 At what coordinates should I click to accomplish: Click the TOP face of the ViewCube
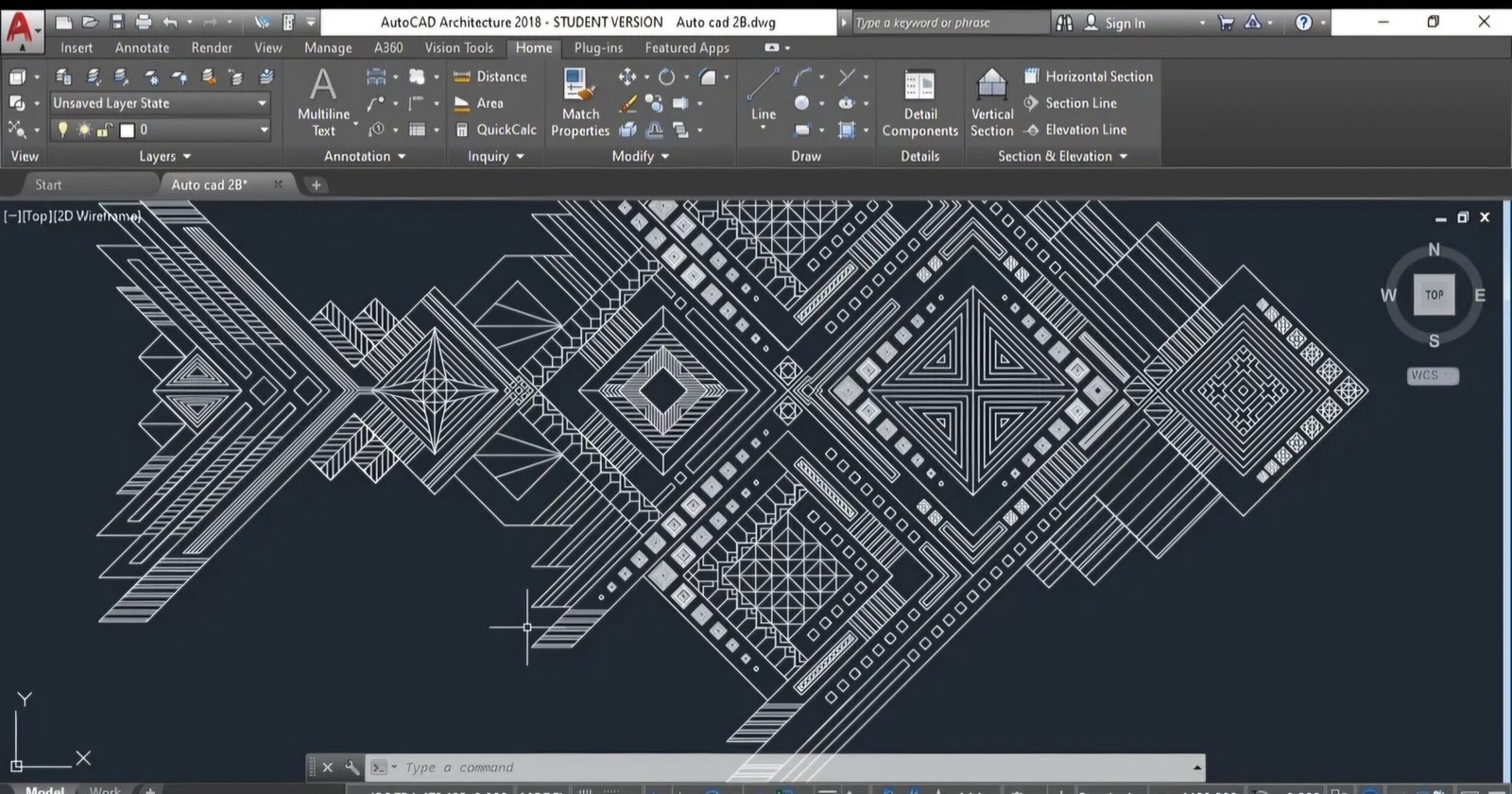point(1434,295)
